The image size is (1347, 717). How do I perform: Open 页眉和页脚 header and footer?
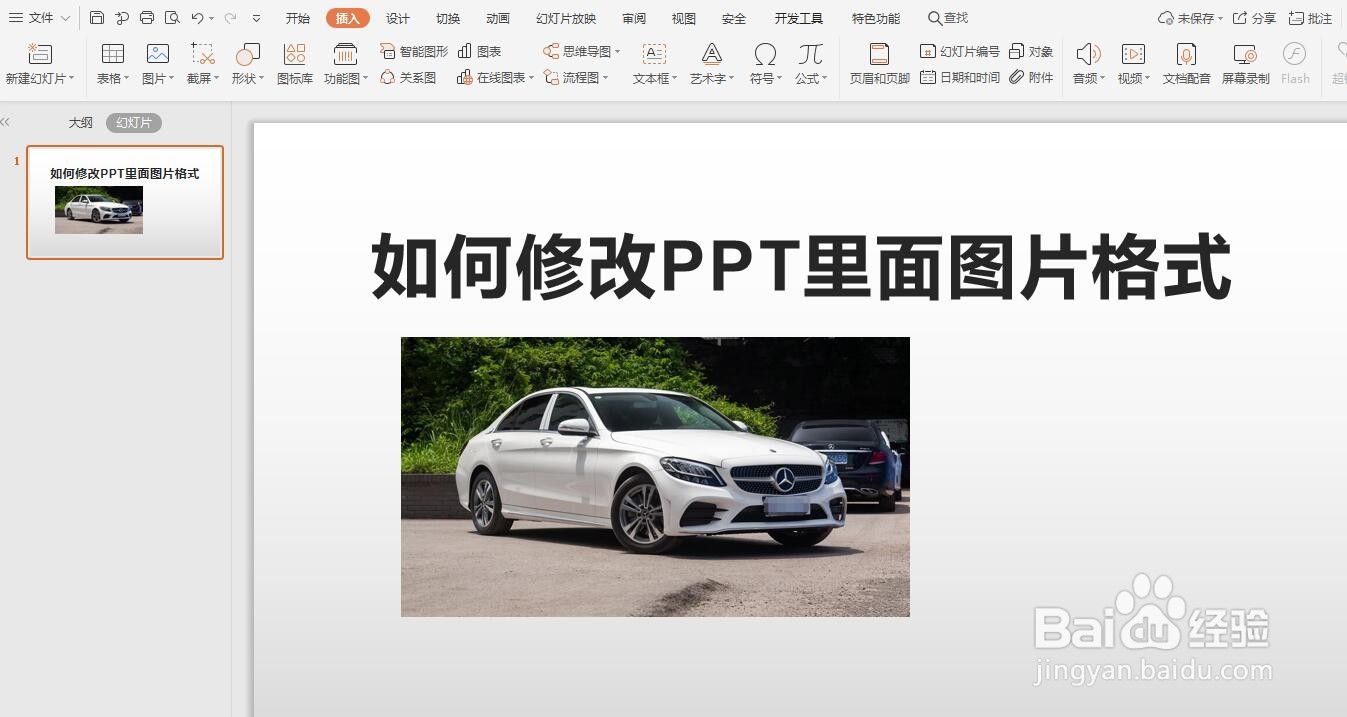point(880,64)
